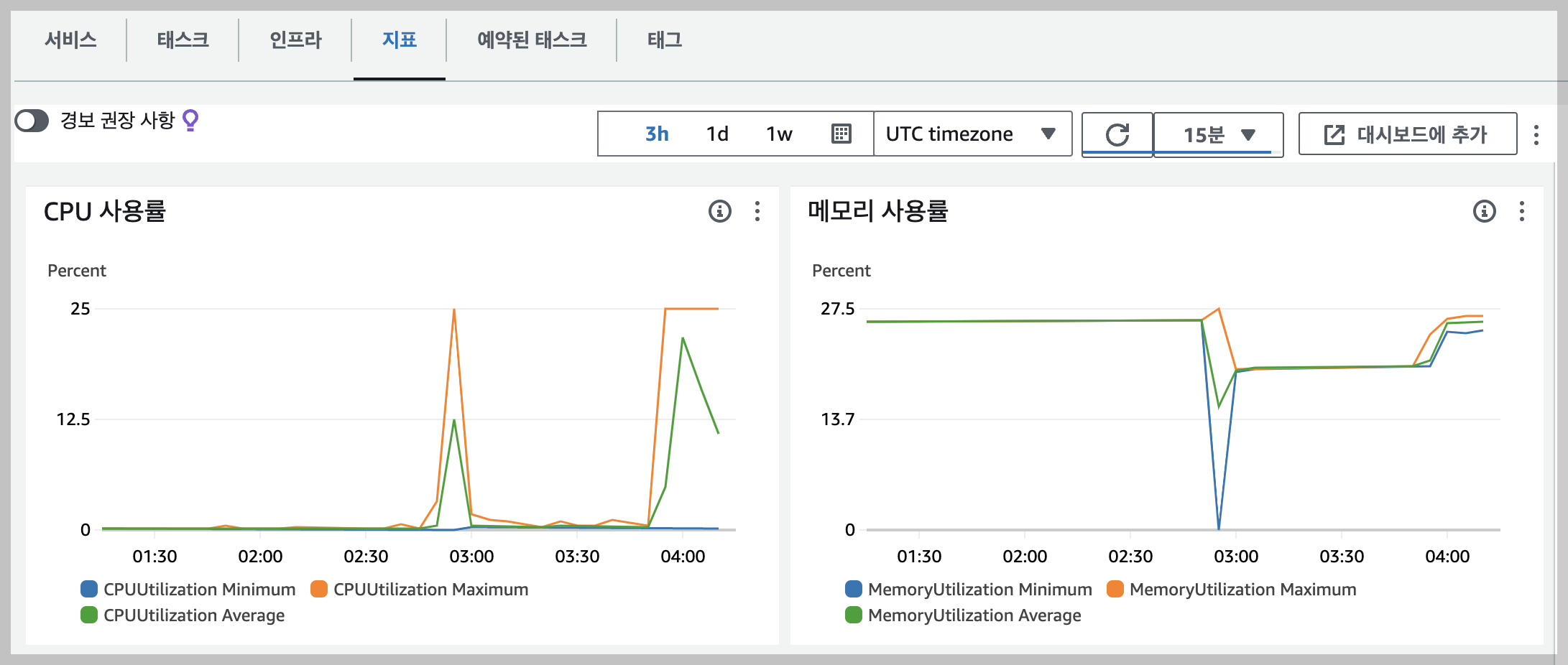The image size is (1568, 665).
Task: Open the vertical ellipsis menu on CPU chart
Action: coord(757,212)
